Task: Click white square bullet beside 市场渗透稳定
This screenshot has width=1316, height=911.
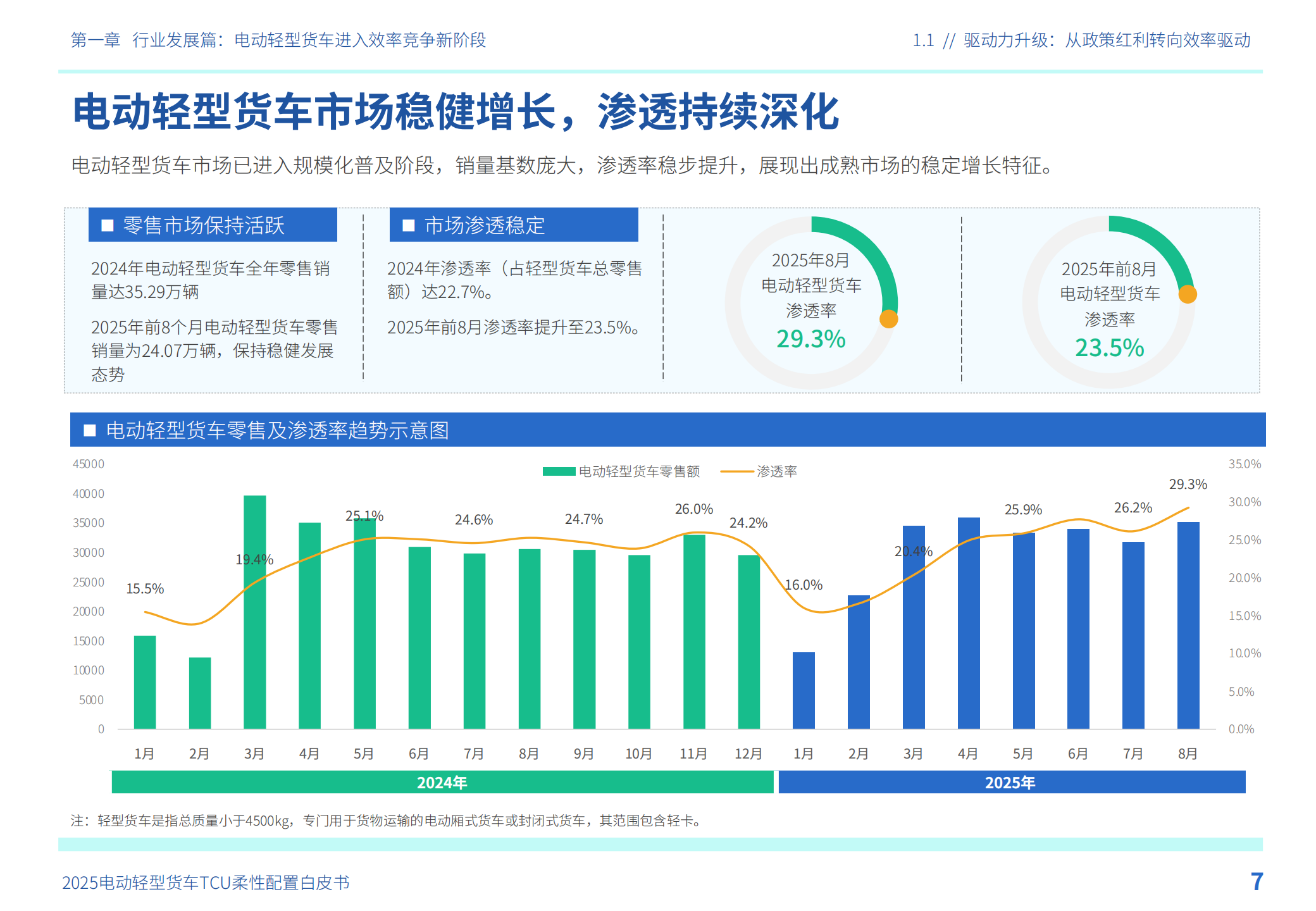Action: point(409,225)
